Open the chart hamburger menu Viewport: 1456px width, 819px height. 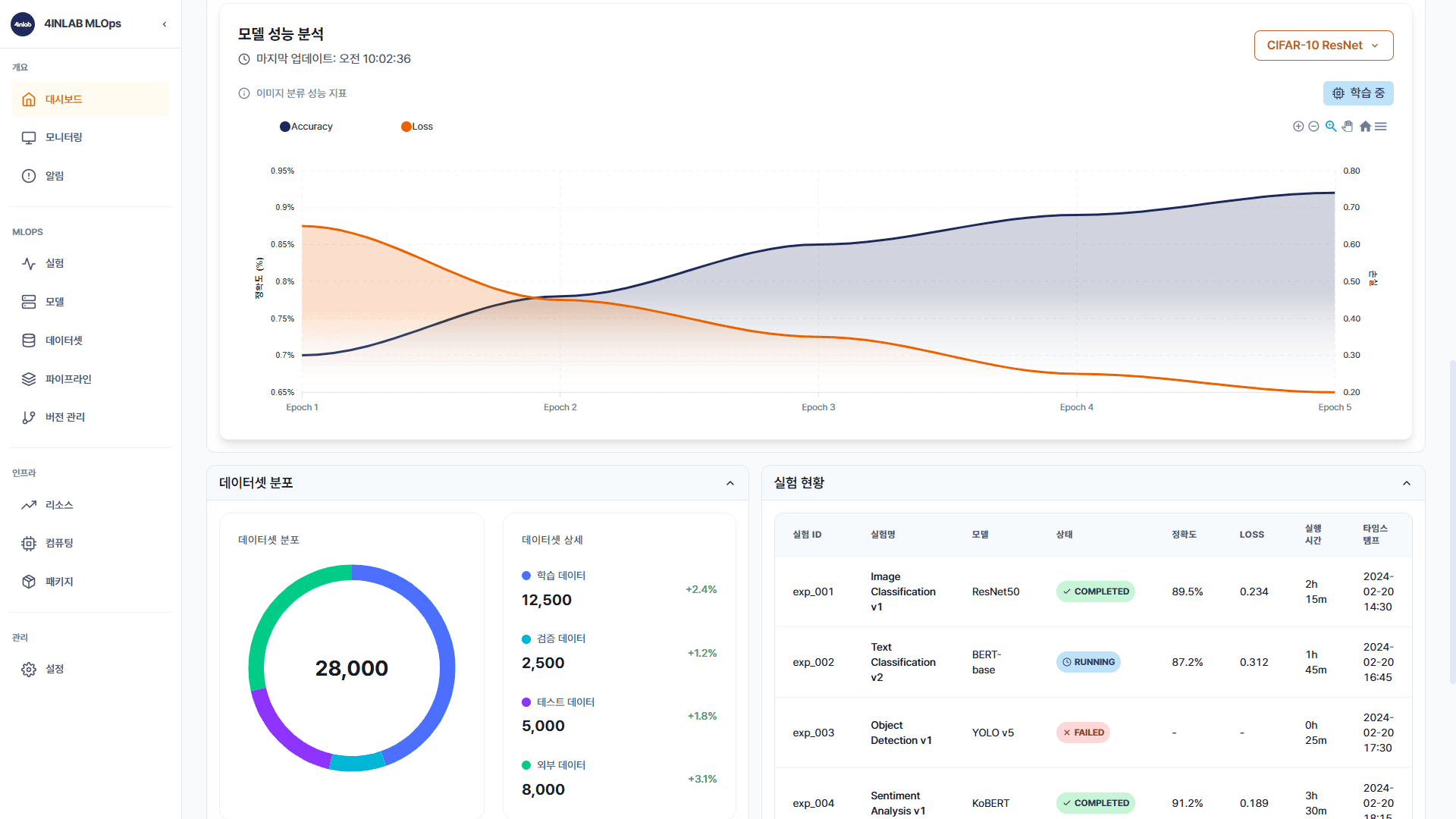point(1381,127)
